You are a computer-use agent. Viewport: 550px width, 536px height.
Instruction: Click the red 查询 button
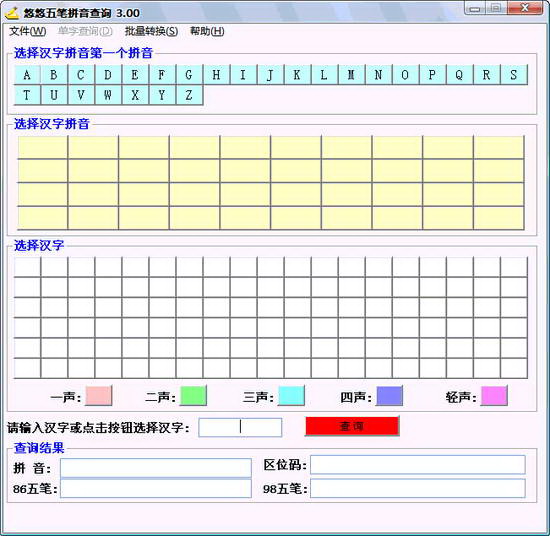352,426
